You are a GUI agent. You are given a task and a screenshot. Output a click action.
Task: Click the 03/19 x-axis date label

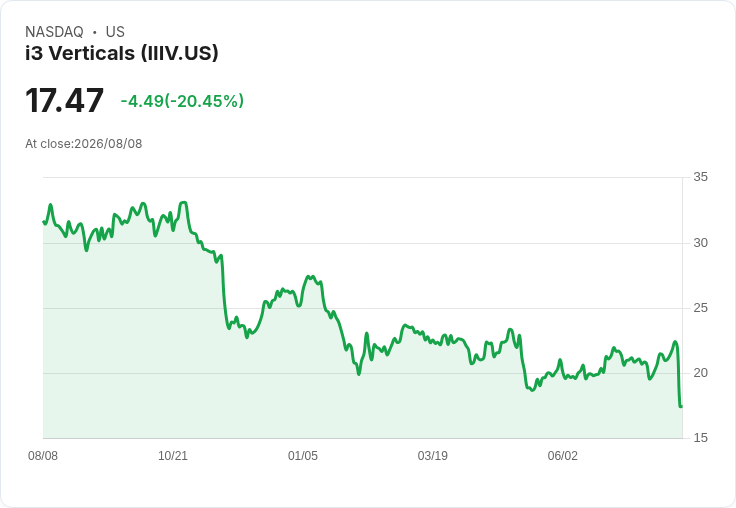(x=432, y=456)
